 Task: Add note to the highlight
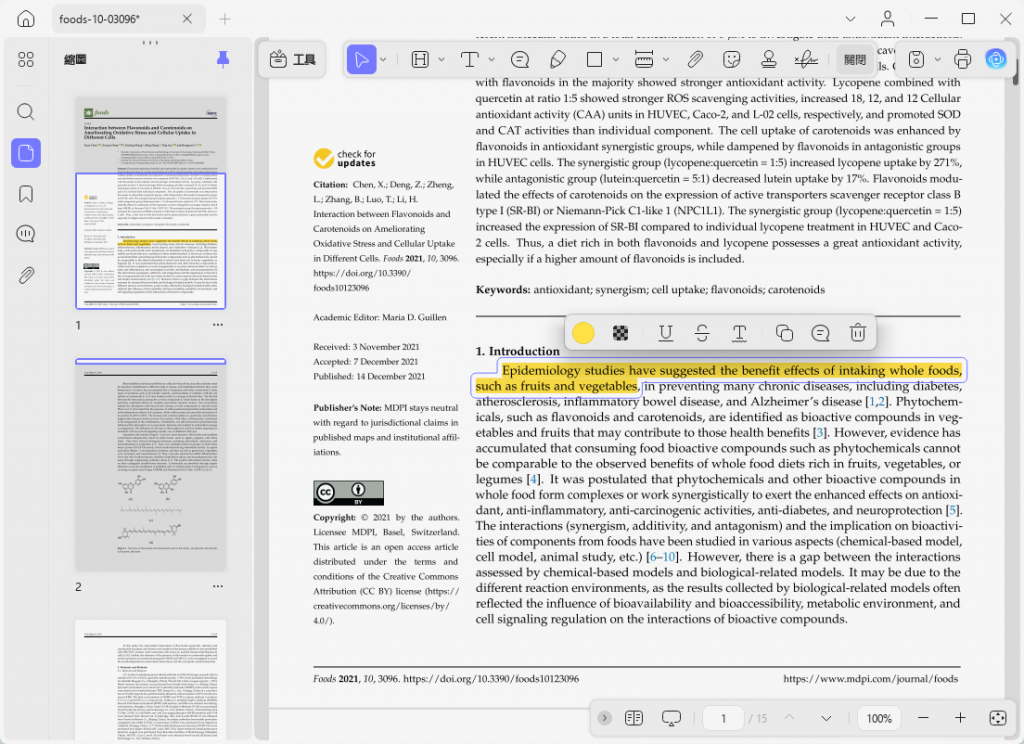pyautogui.click(x=820, y=333)
